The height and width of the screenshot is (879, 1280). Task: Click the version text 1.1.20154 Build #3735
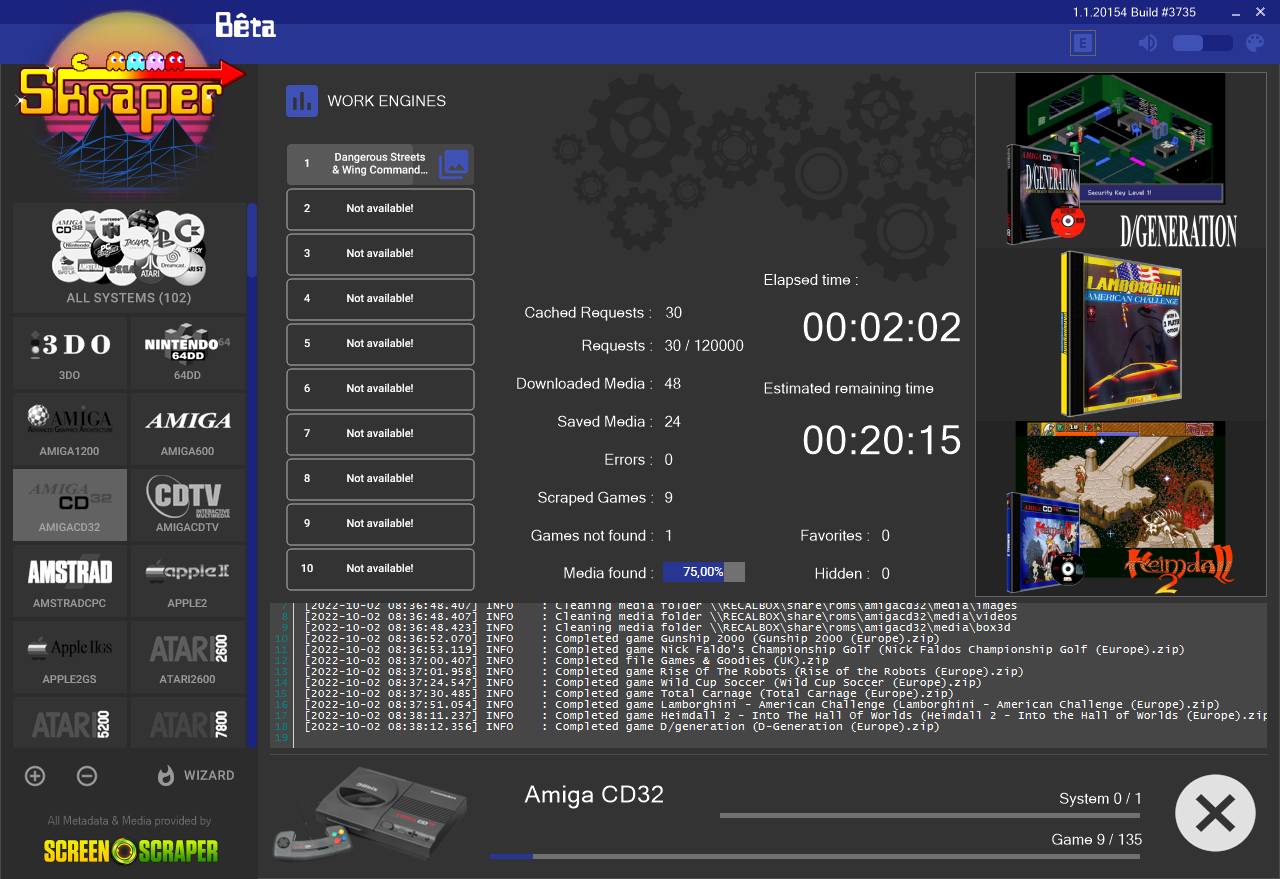pos(1134,12)
